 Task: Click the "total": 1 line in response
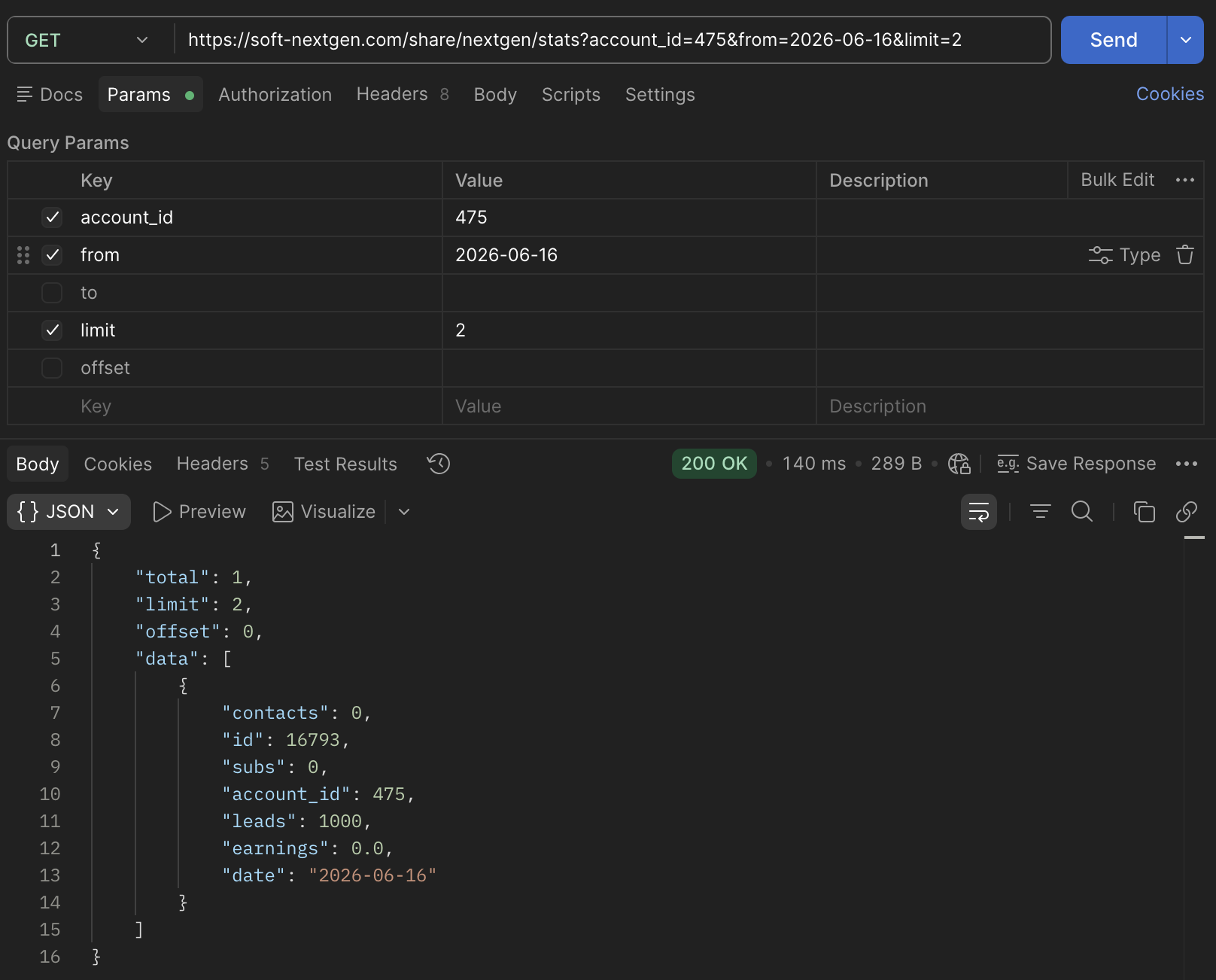[193, 577]
